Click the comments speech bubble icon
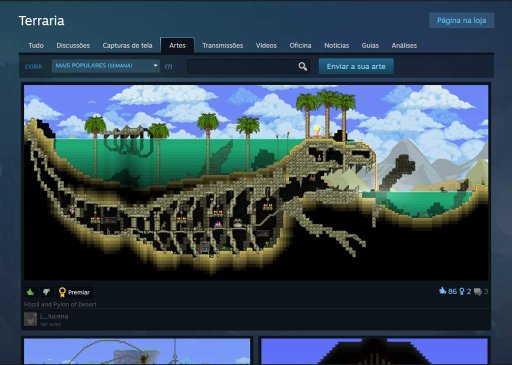512x365 pixels. click(478, 292)
